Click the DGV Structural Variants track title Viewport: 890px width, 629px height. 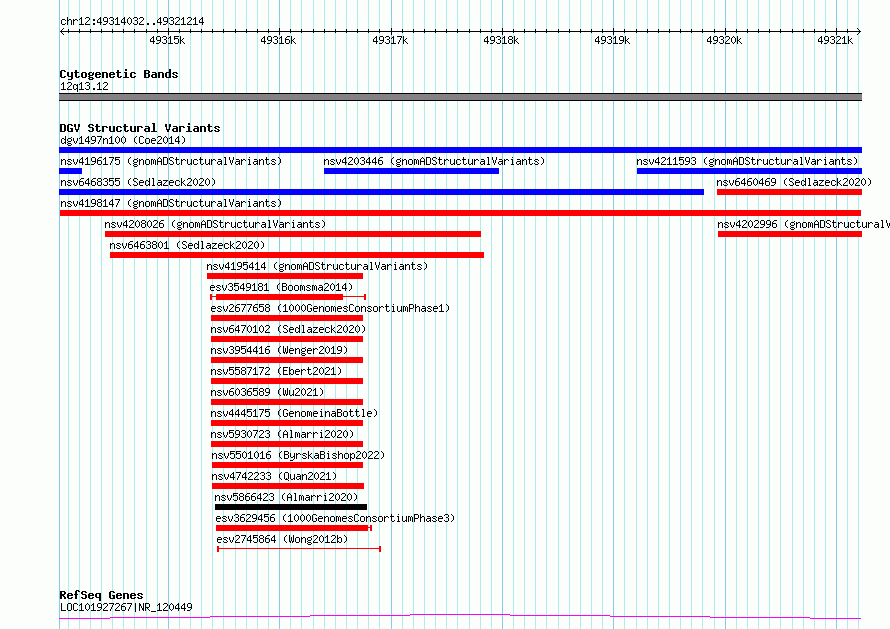click(x=140, y=128)
